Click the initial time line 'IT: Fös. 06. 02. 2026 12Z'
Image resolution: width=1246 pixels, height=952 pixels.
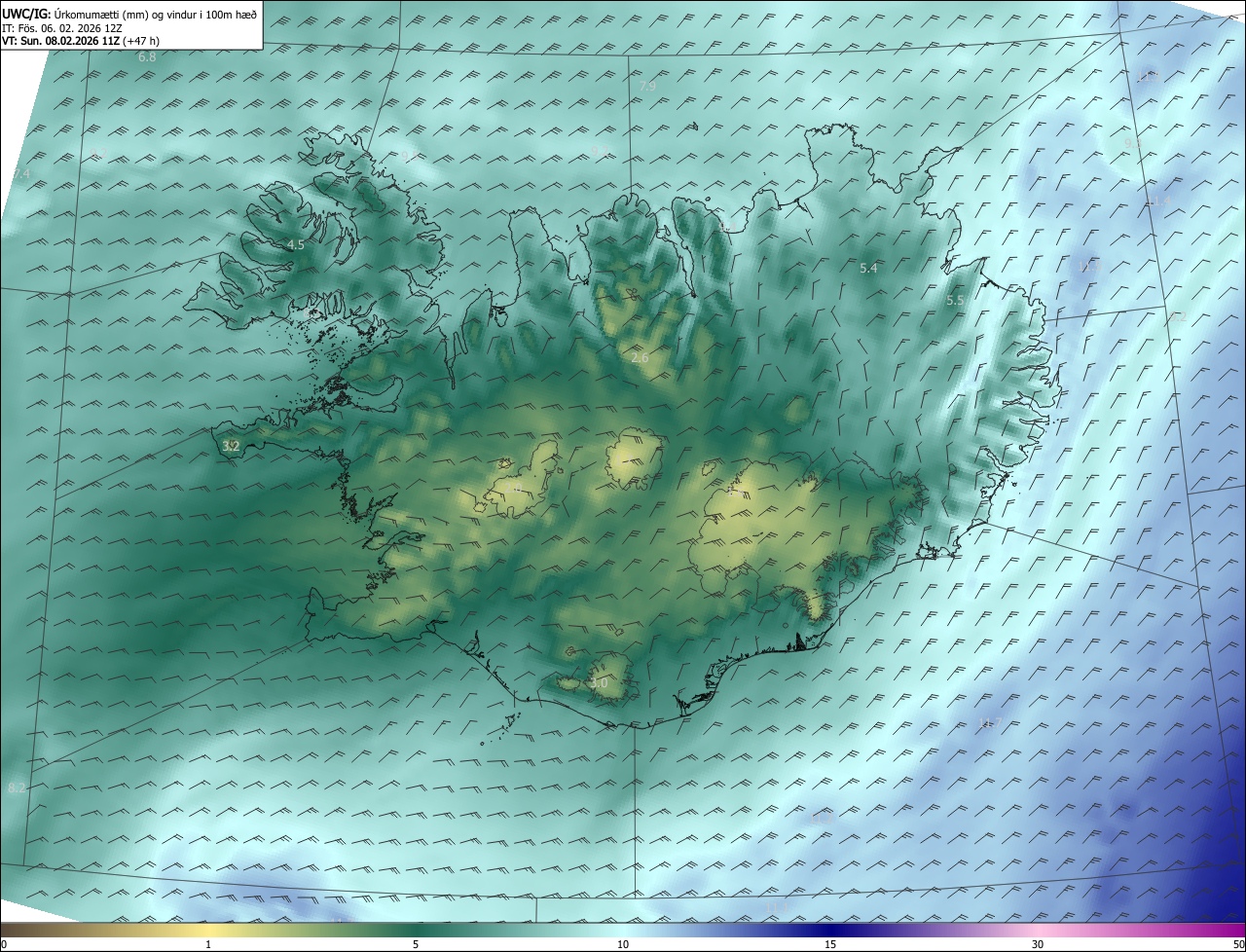[63, 28]
